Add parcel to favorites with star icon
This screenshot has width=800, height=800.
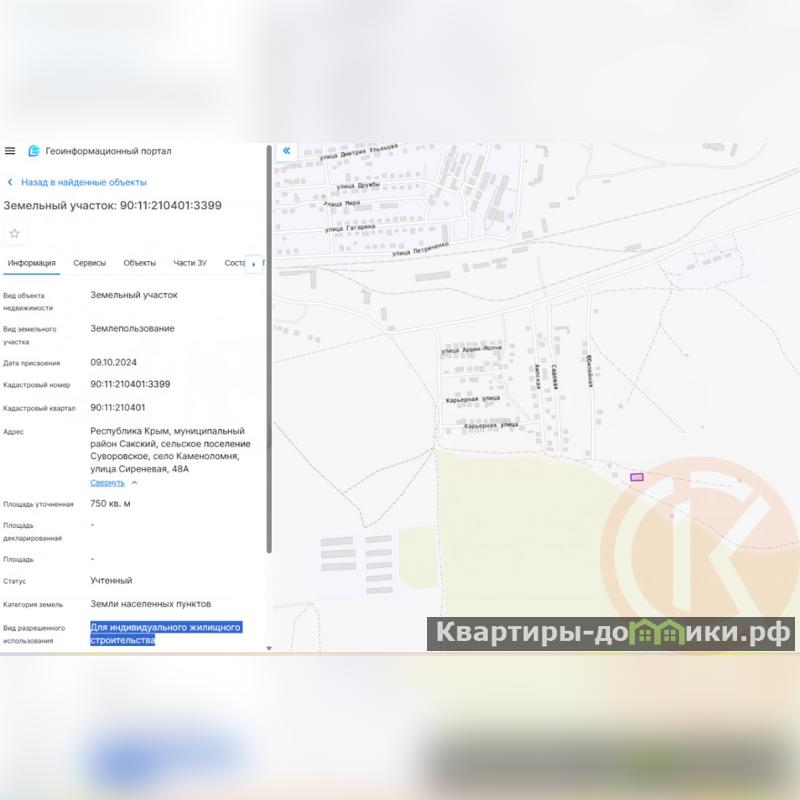tap(14, 233)
